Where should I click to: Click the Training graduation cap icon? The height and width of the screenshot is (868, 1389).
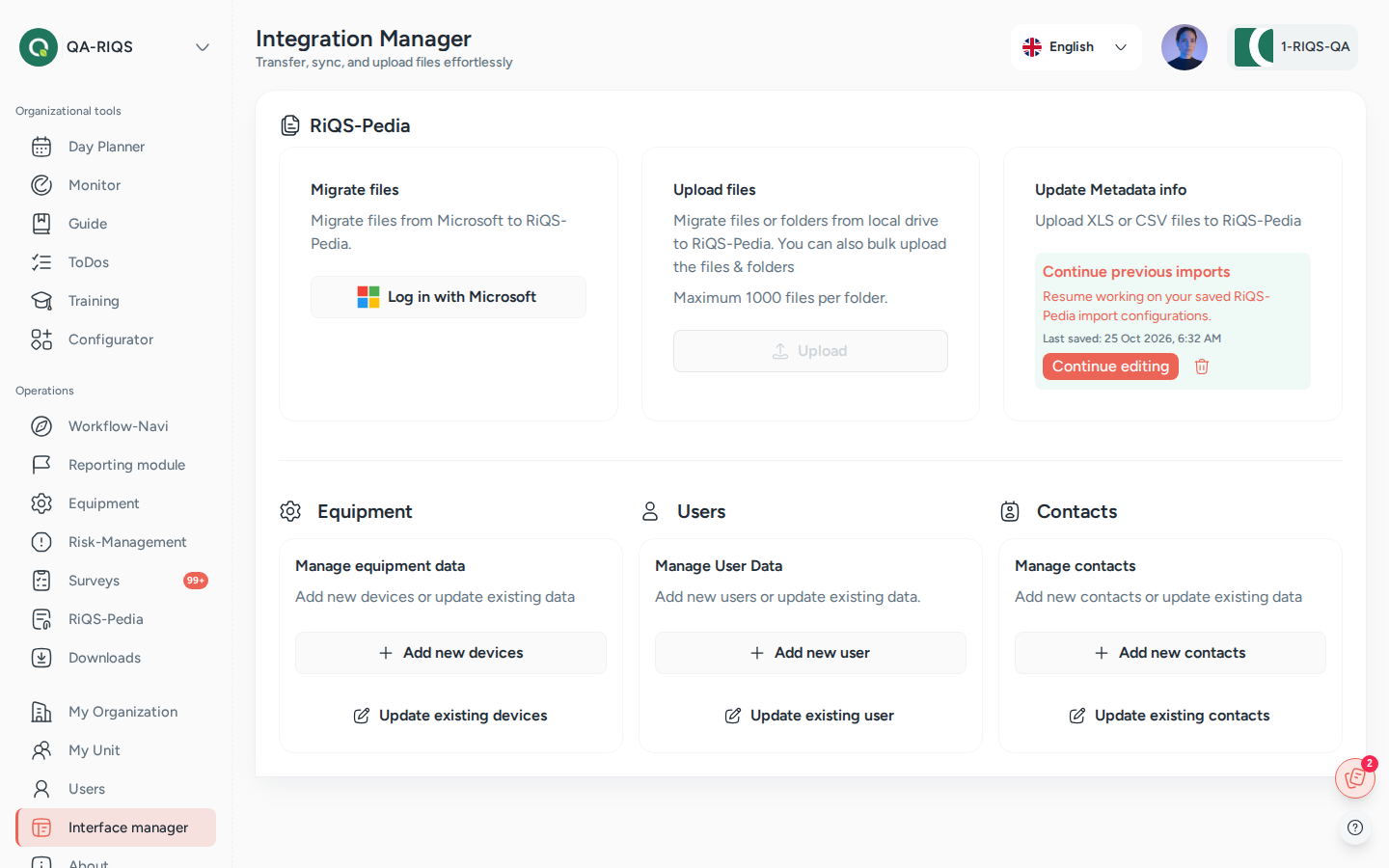pos(41,301)
